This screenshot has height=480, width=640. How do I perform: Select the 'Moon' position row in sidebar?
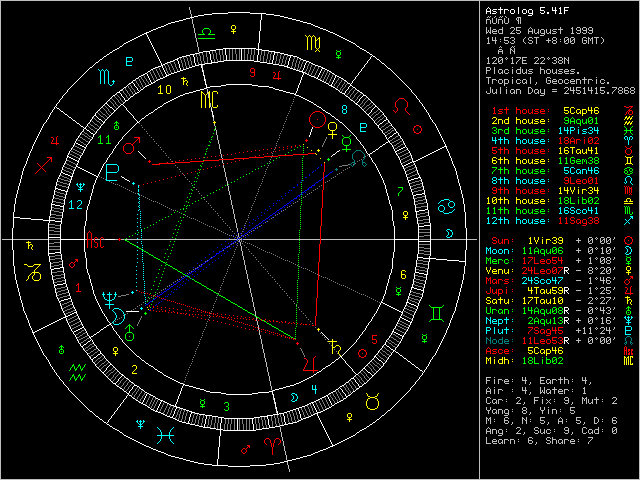click(x=546, y=251)
